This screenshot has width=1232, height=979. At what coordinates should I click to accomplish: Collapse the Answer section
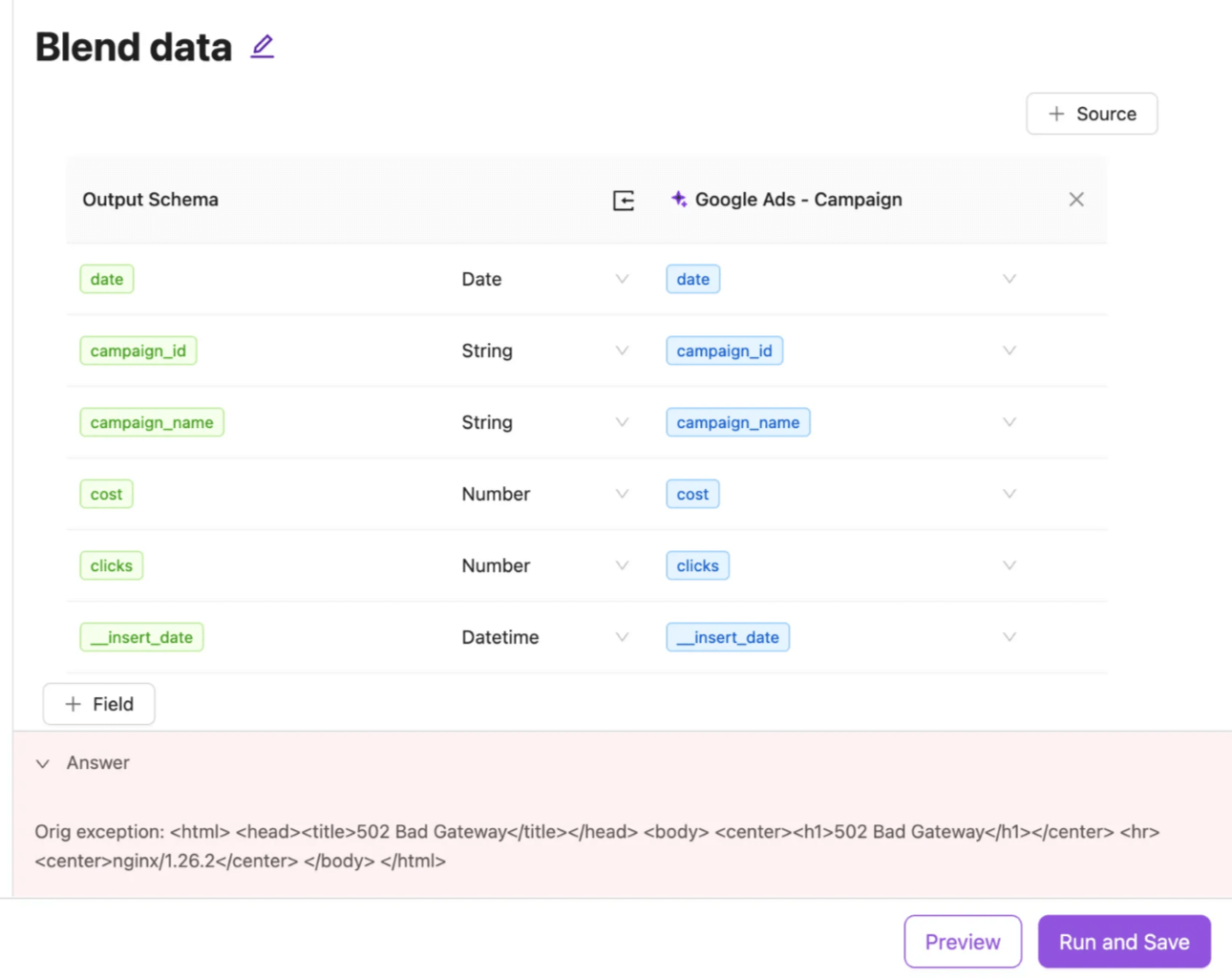pyautogui.click(x=43, y=763)
